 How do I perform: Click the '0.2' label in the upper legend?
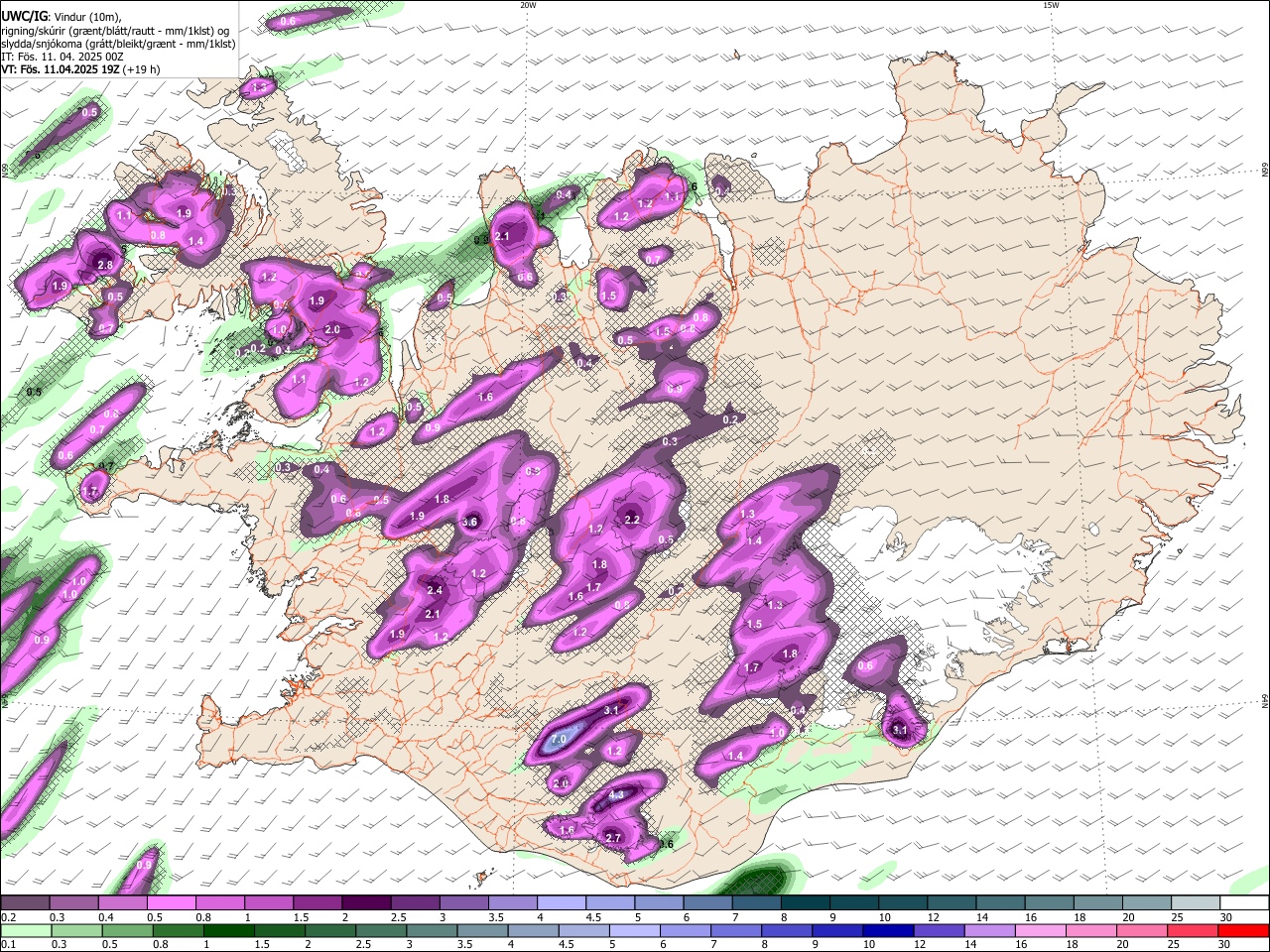(8, 917)
